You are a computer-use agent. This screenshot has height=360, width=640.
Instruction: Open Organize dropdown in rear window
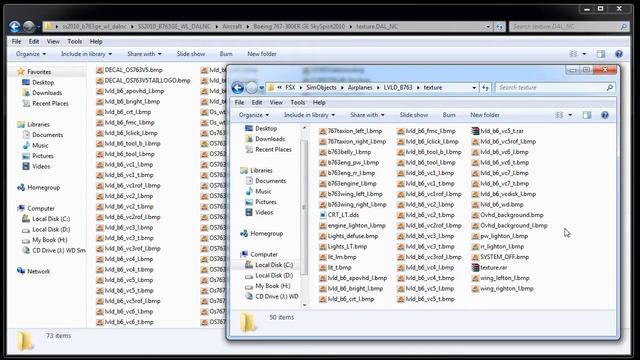click(31, 54)
